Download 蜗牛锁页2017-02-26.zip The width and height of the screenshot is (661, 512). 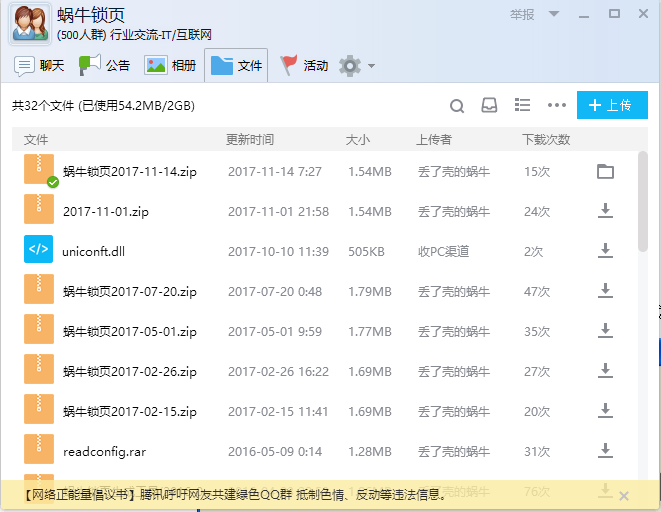click(605, 371)
